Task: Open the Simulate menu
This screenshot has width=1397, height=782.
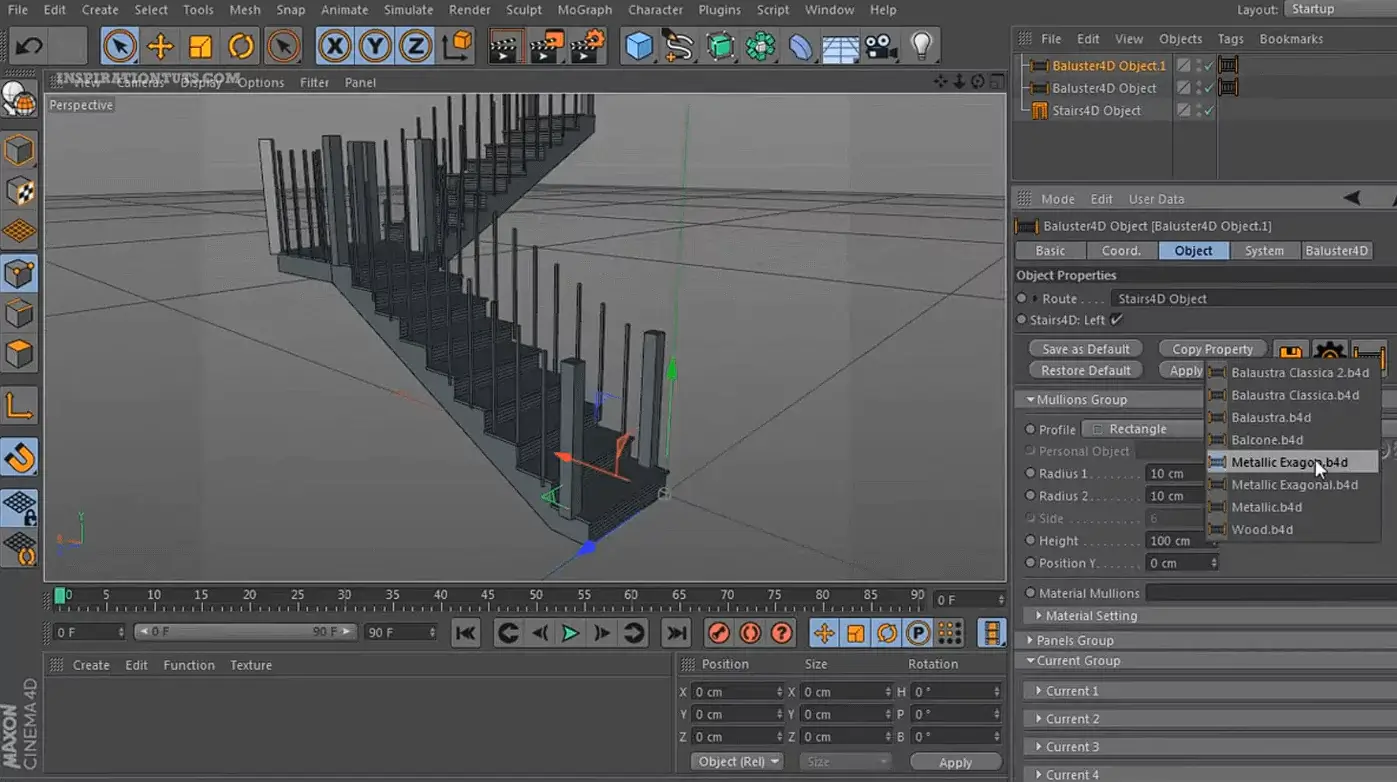Action: pos(409,10)
